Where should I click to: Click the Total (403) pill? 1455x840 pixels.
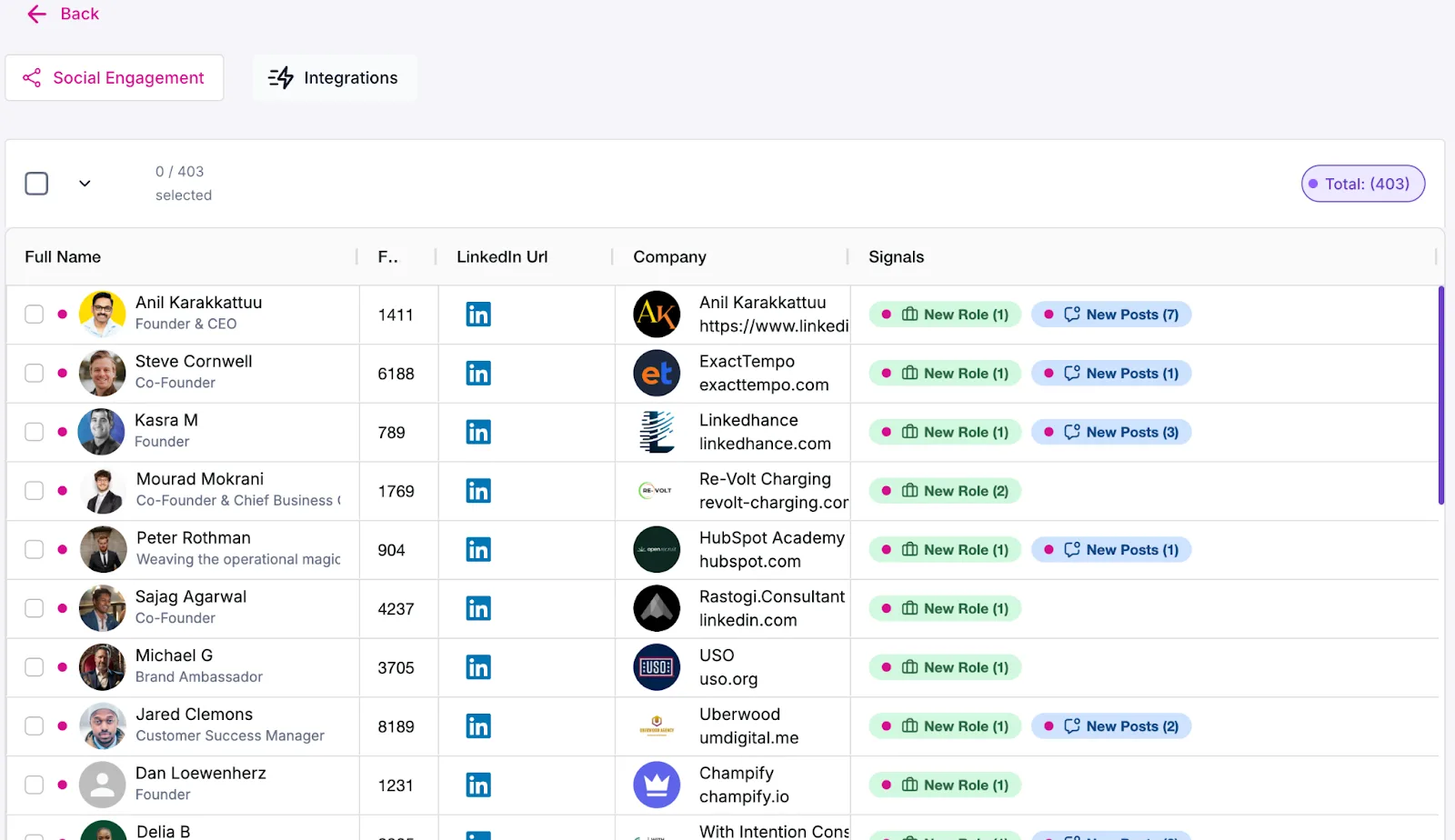(1363, 184)
